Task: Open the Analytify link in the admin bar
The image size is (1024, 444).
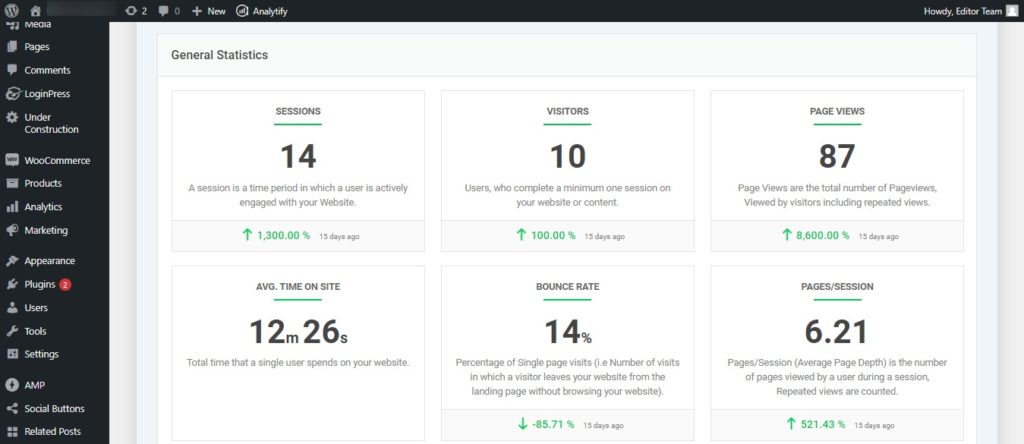Action: (x=270, y=11)
